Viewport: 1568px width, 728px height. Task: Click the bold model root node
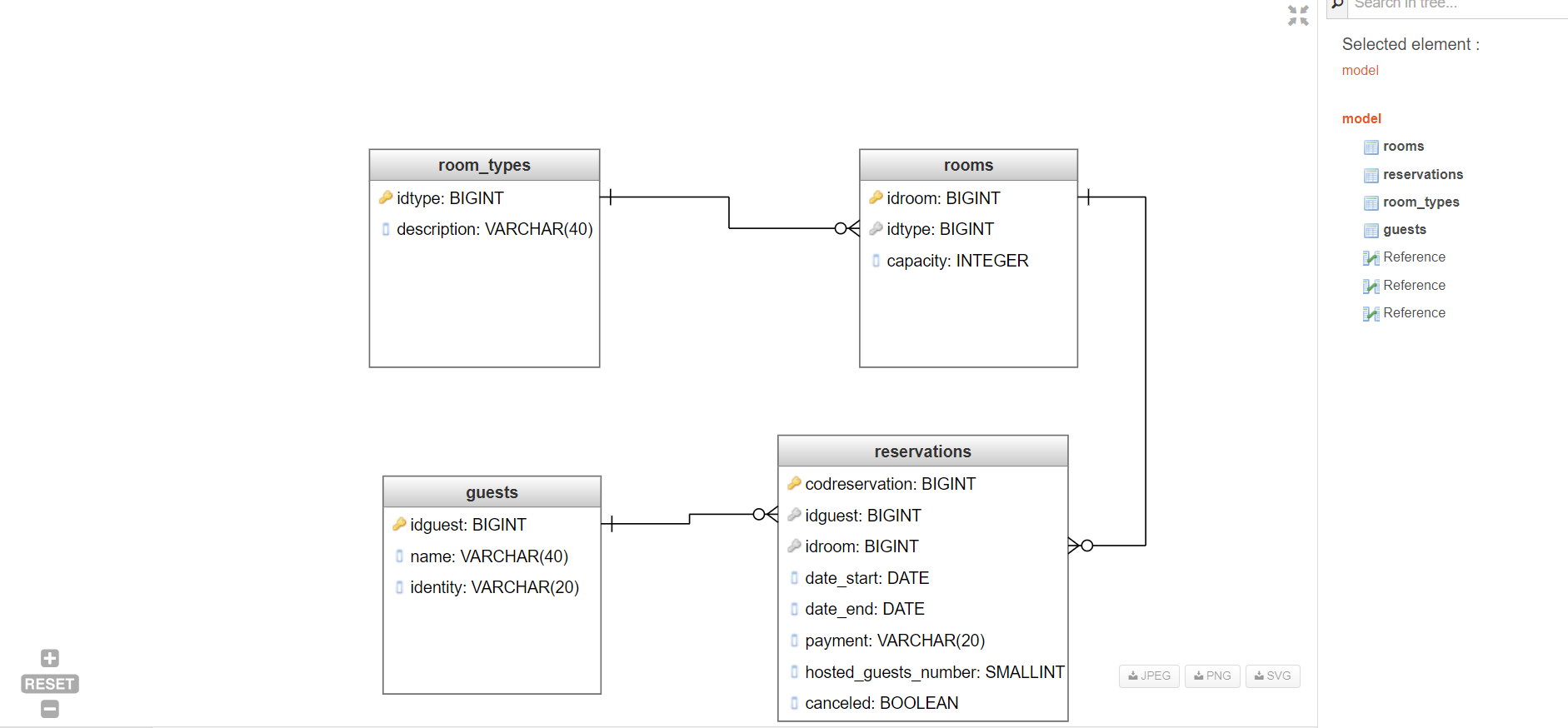pyautogui.click(x=1361, y=119)
